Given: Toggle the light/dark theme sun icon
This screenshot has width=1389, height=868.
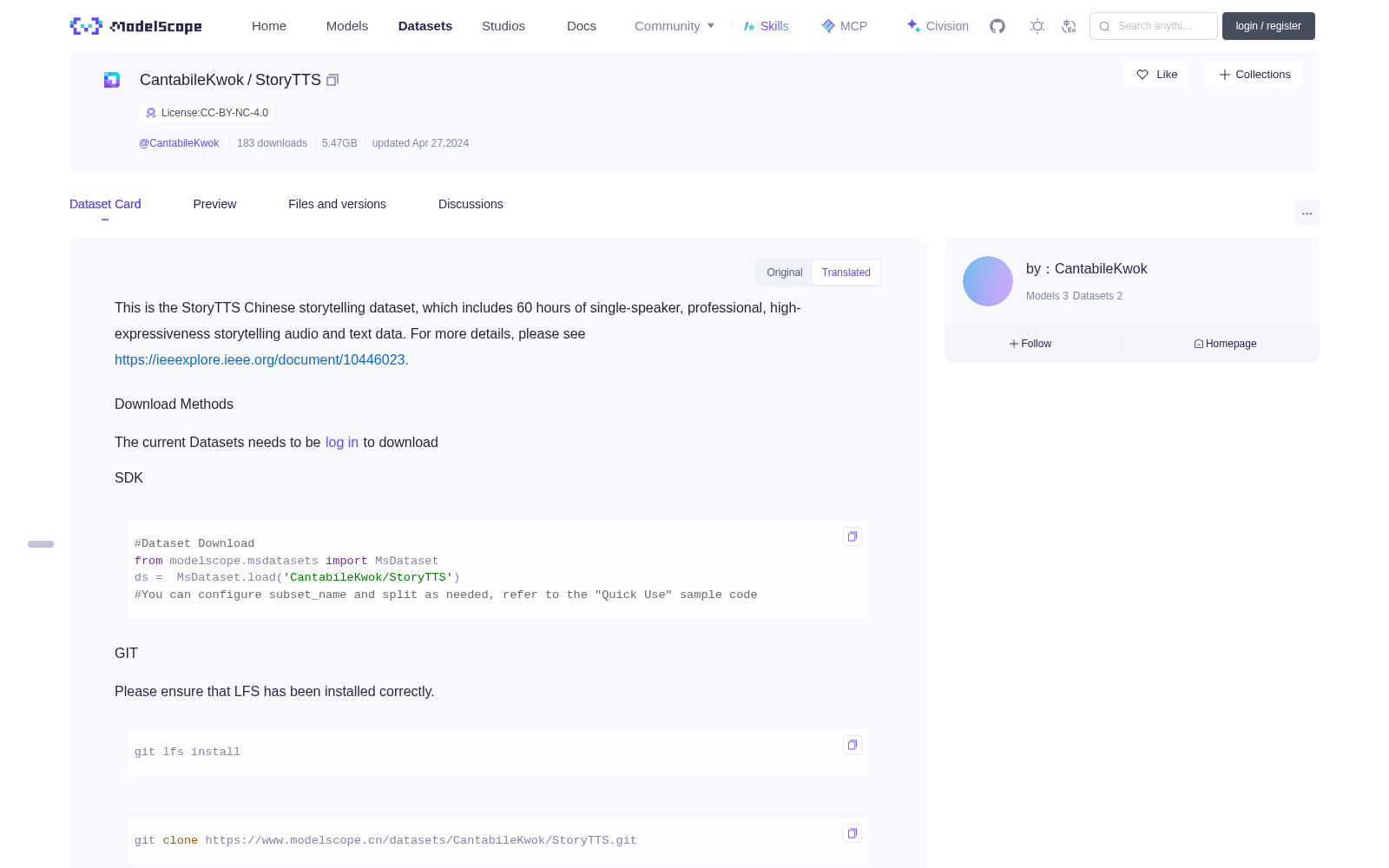Looking at the screenshot, I should pyautogui.click(x=1037, y=26).
